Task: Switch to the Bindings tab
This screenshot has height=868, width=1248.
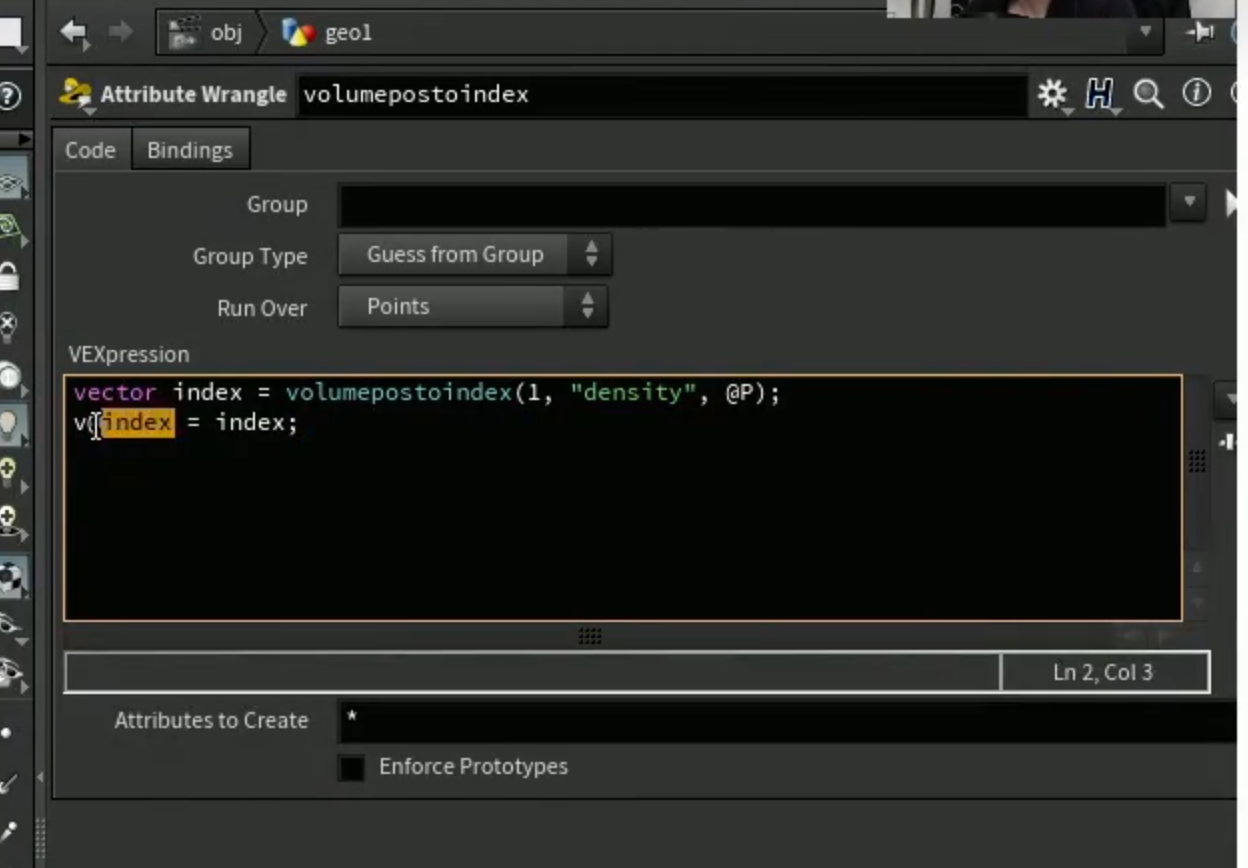Action: click(x=190, y=150)
